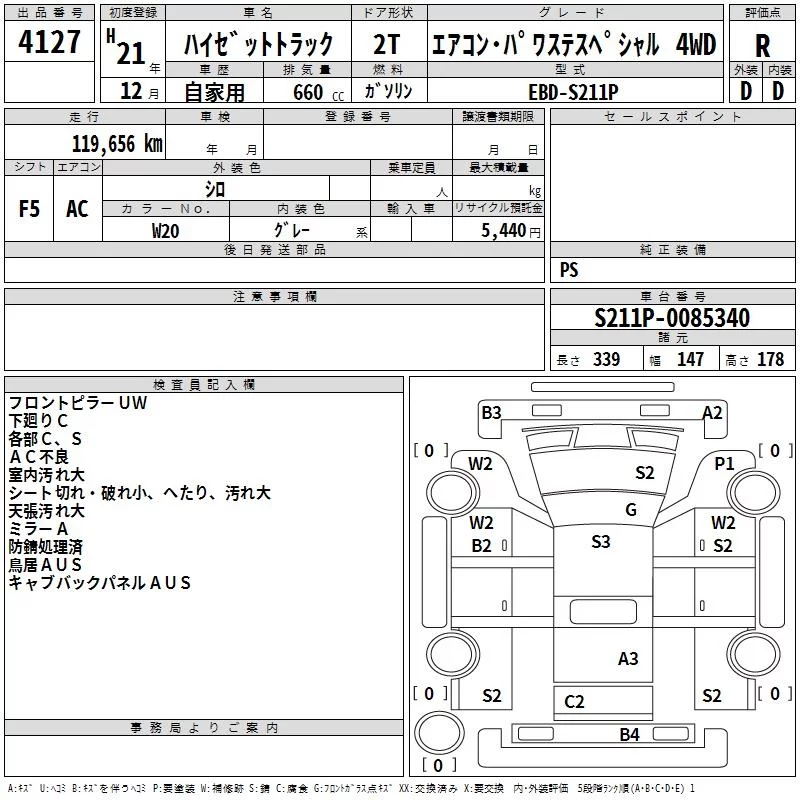The width and height of the screenshot is (800, 800).
Task: Click the overall evaluation score R
Action: (762, 46)
